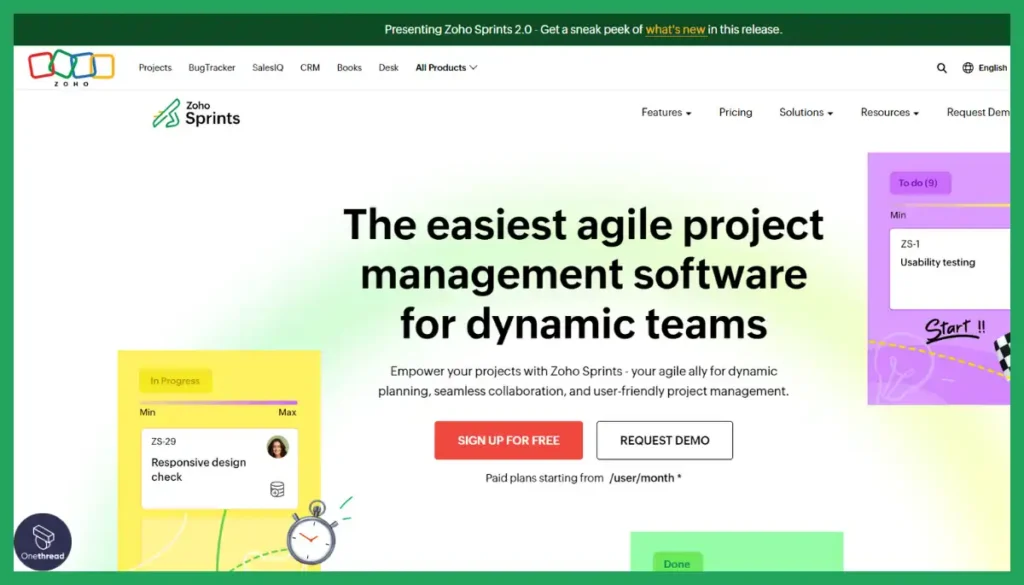Image resolution: width=1024 pixels, height=585 pixels.
Task: Expand the Features menu
Action: pos(666,112)
